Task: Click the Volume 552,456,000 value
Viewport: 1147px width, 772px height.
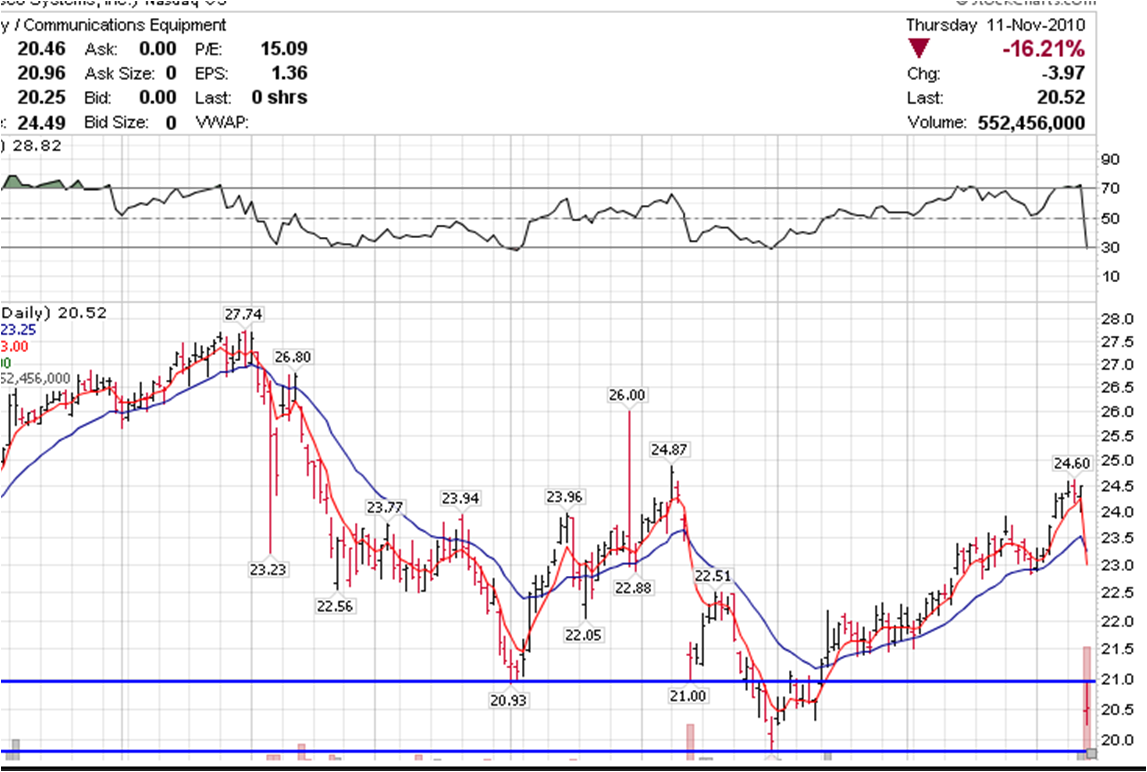Action: 1031,123
